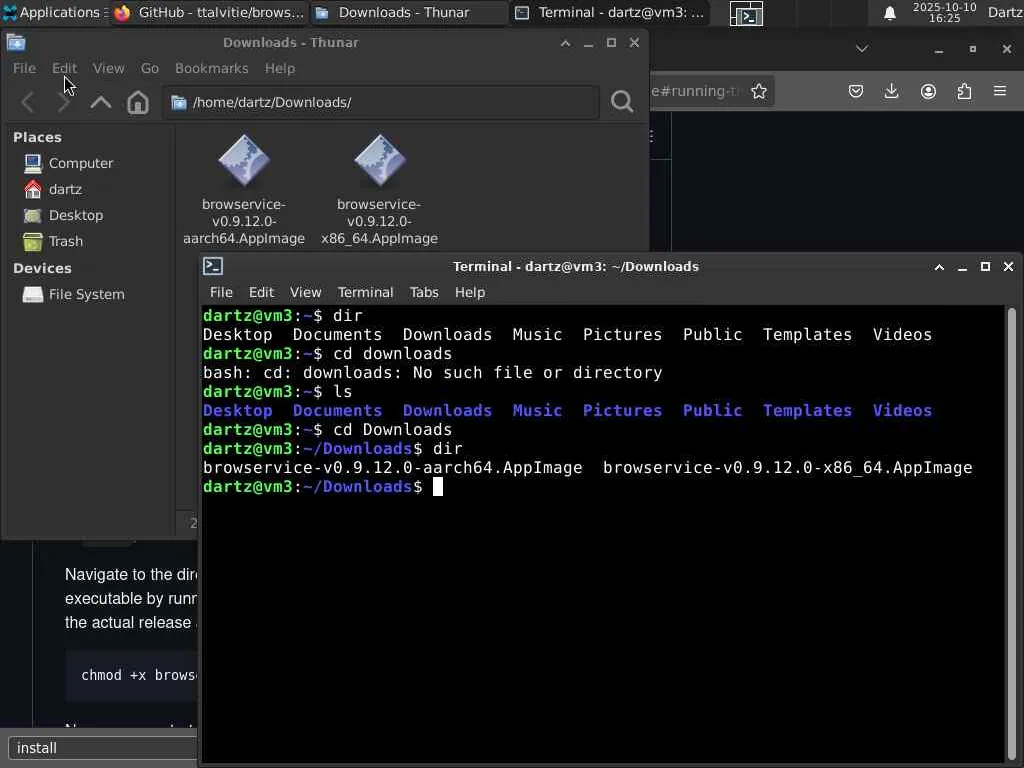This screenshot has height=768, width=1024.
Task: Open Thunar View menu
Action: coord(108,69)
